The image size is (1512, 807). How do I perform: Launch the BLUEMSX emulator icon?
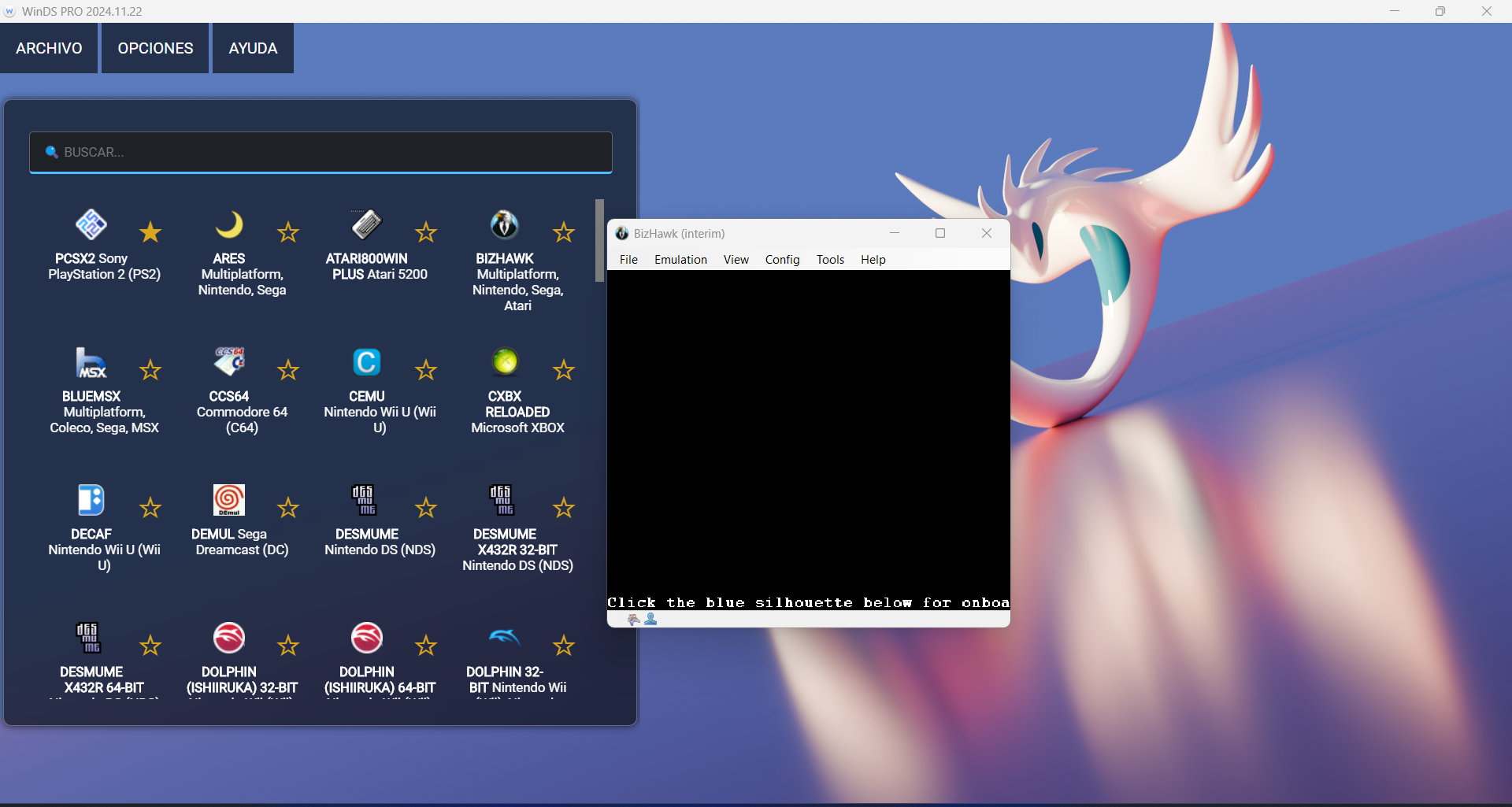click(x=91, y=362)
